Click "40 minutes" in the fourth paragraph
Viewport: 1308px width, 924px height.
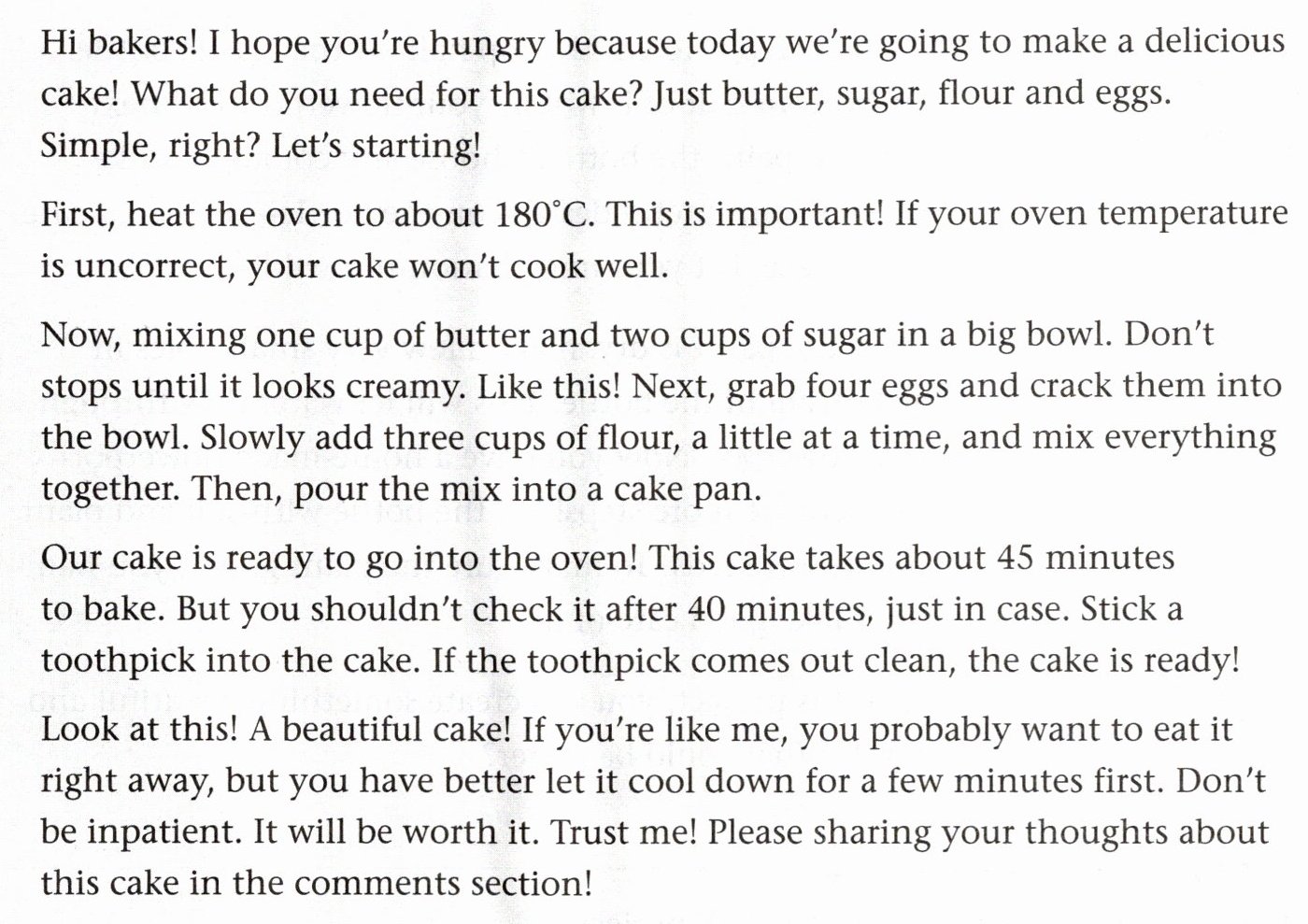click(775, 609)
